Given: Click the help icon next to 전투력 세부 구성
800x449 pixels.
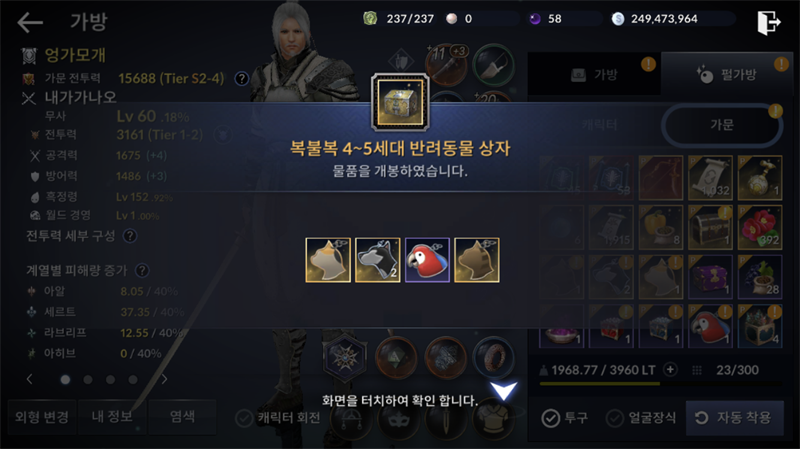Looking at the screenshot, I should tap(130, 236).
